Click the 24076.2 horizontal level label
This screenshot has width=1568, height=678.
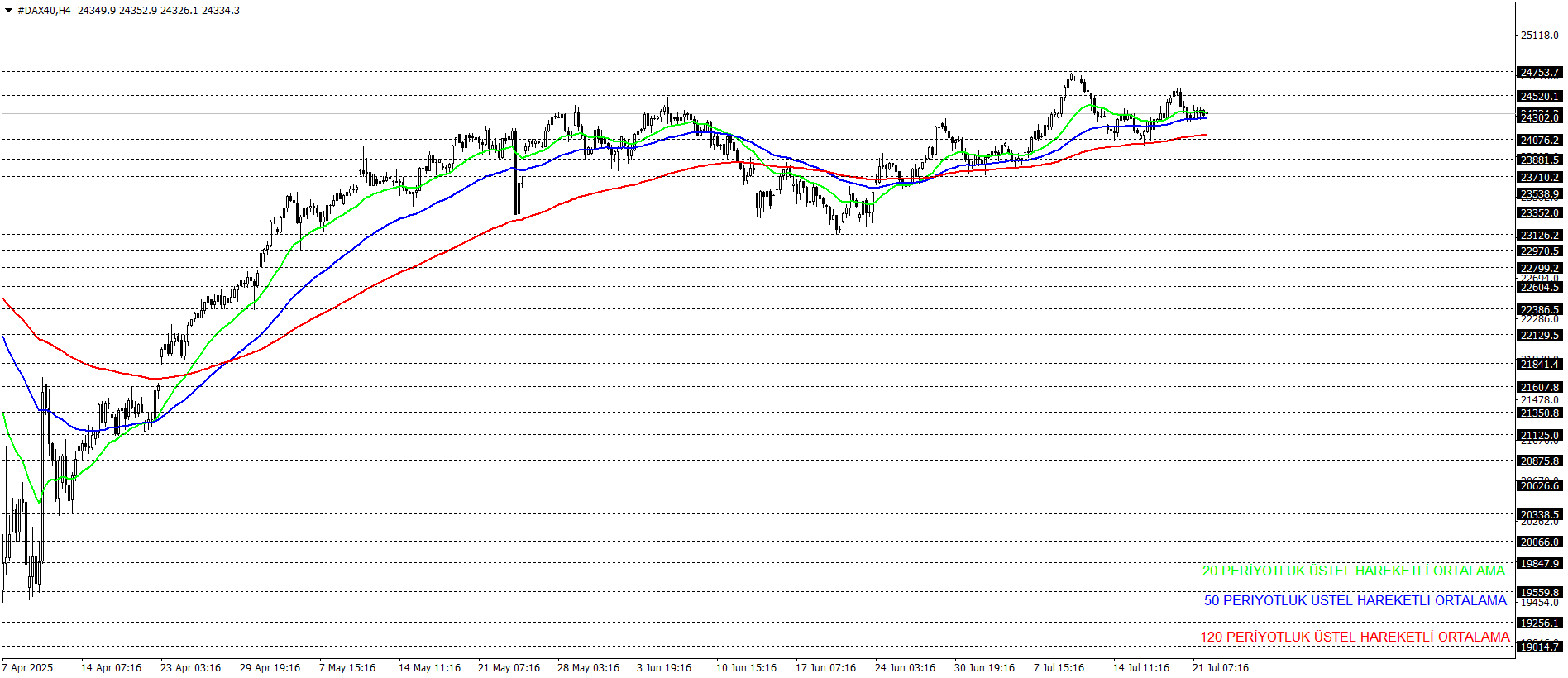point(1540,141)
